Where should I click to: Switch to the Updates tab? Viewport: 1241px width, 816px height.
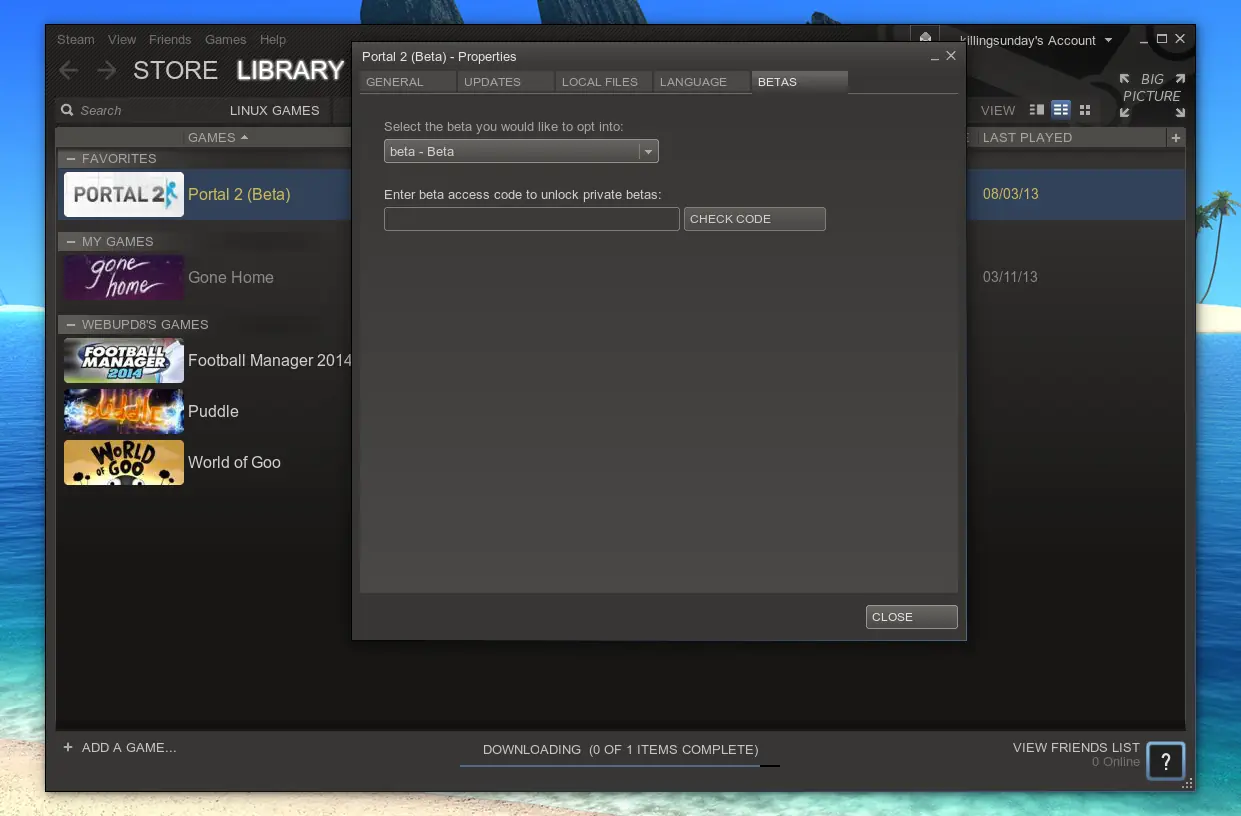pyautogui.click(x=505, y=82)
